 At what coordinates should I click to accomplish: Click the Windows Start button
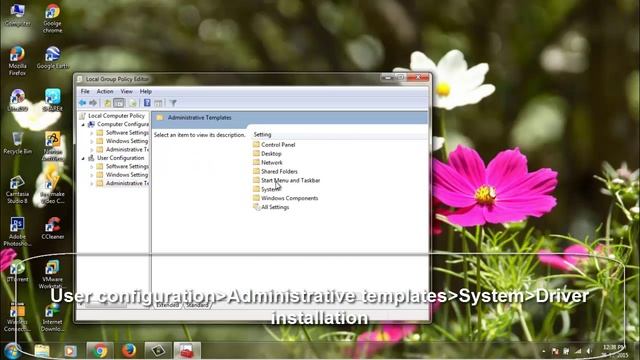(12, 351)
